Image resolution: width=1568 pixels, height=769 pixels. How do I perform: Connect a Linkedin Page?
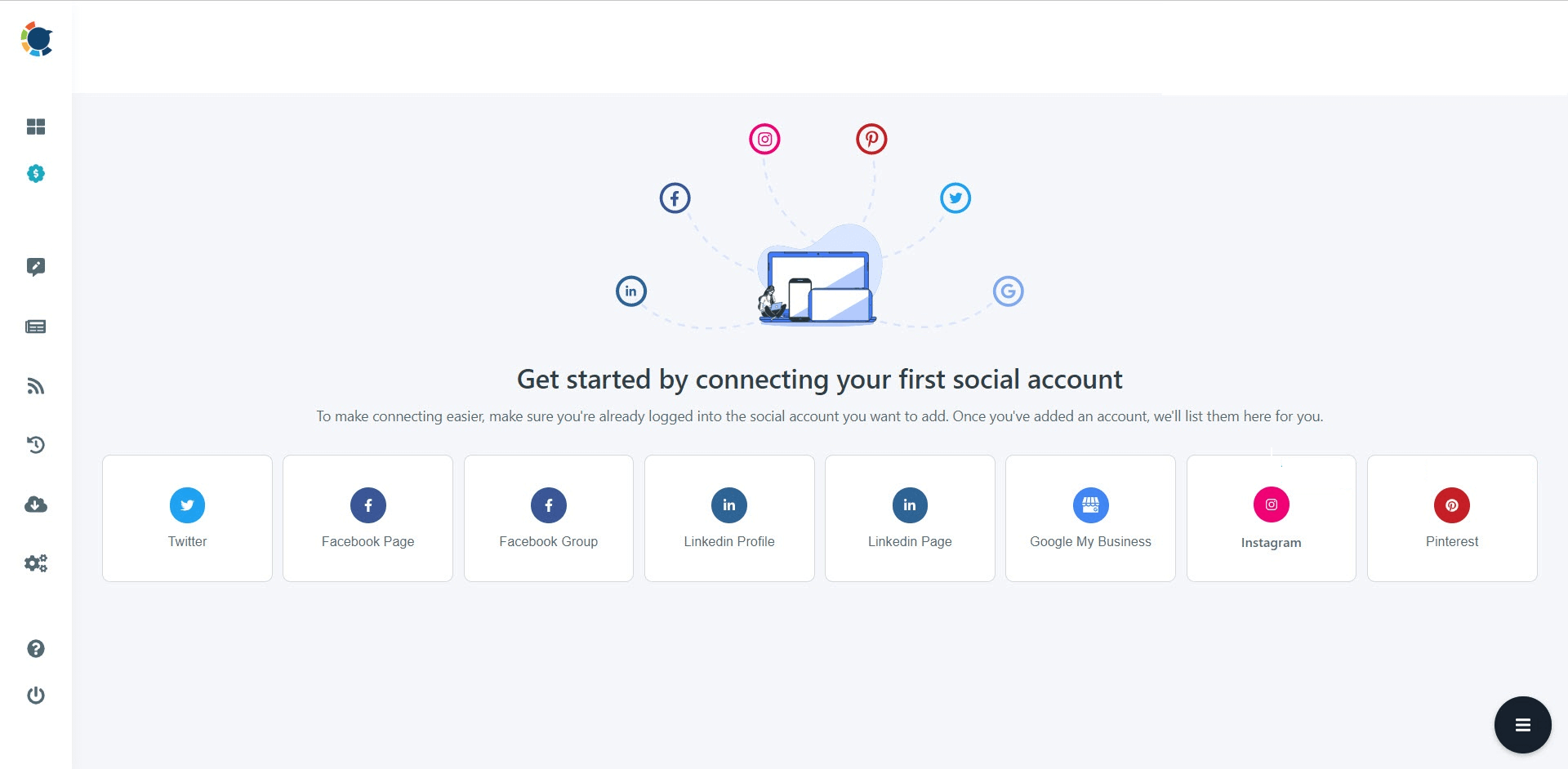pos(910,518)
